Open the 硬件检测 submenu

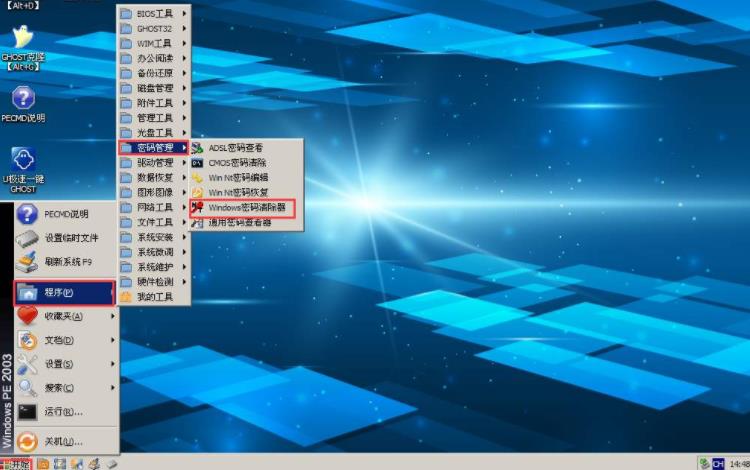(x=154, y=282)
